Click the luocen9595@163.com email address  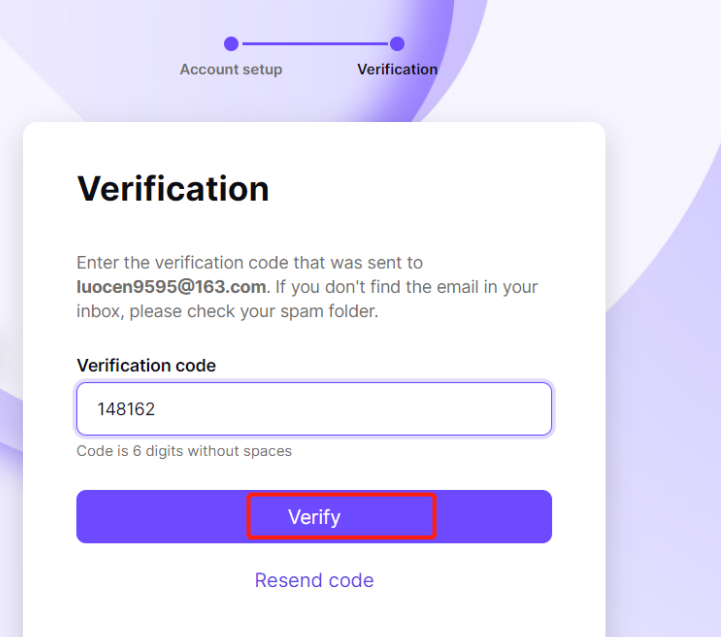click(x=172, y=287)
